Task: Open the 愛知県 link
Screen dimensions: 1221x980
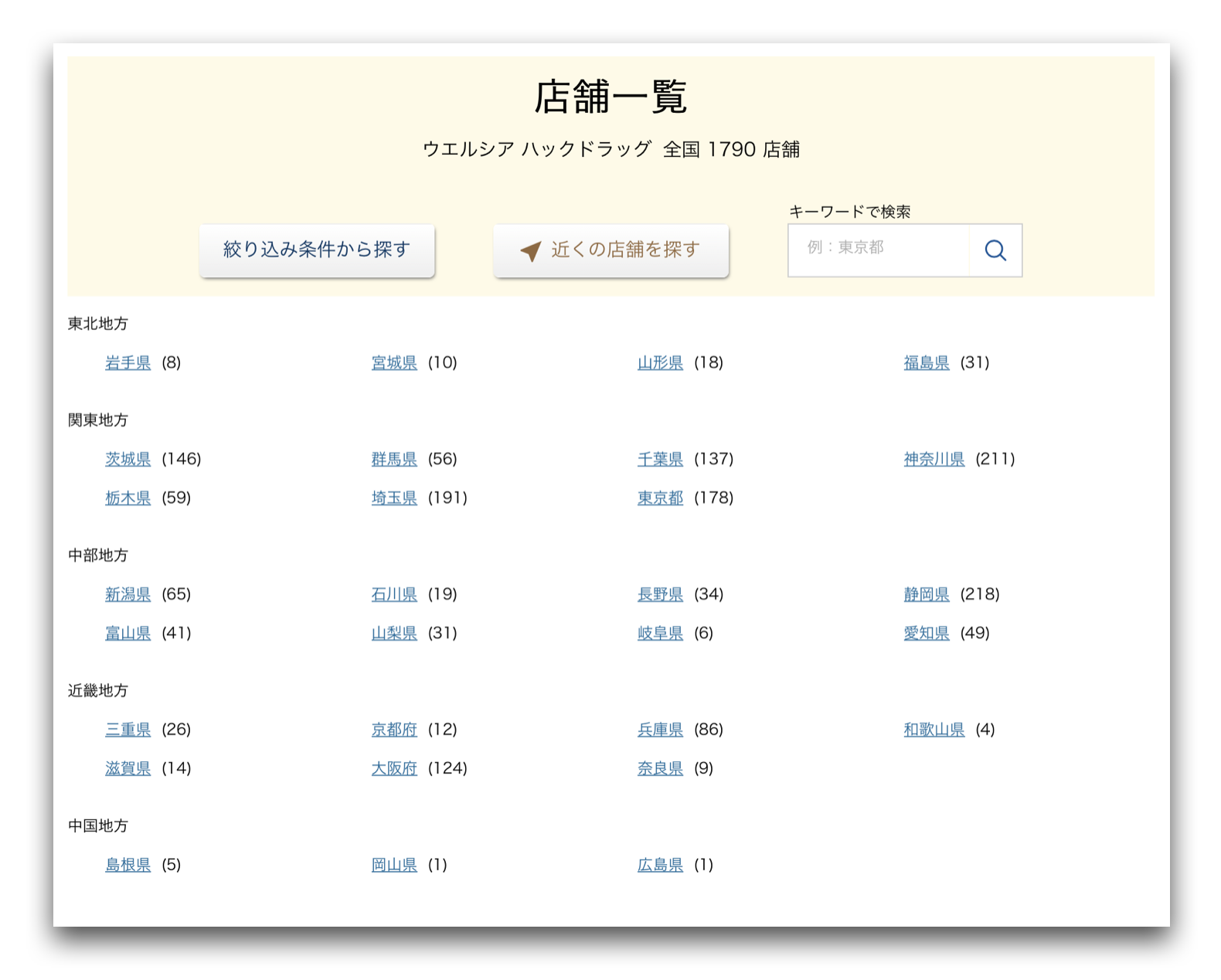Action: click(927, 633)
